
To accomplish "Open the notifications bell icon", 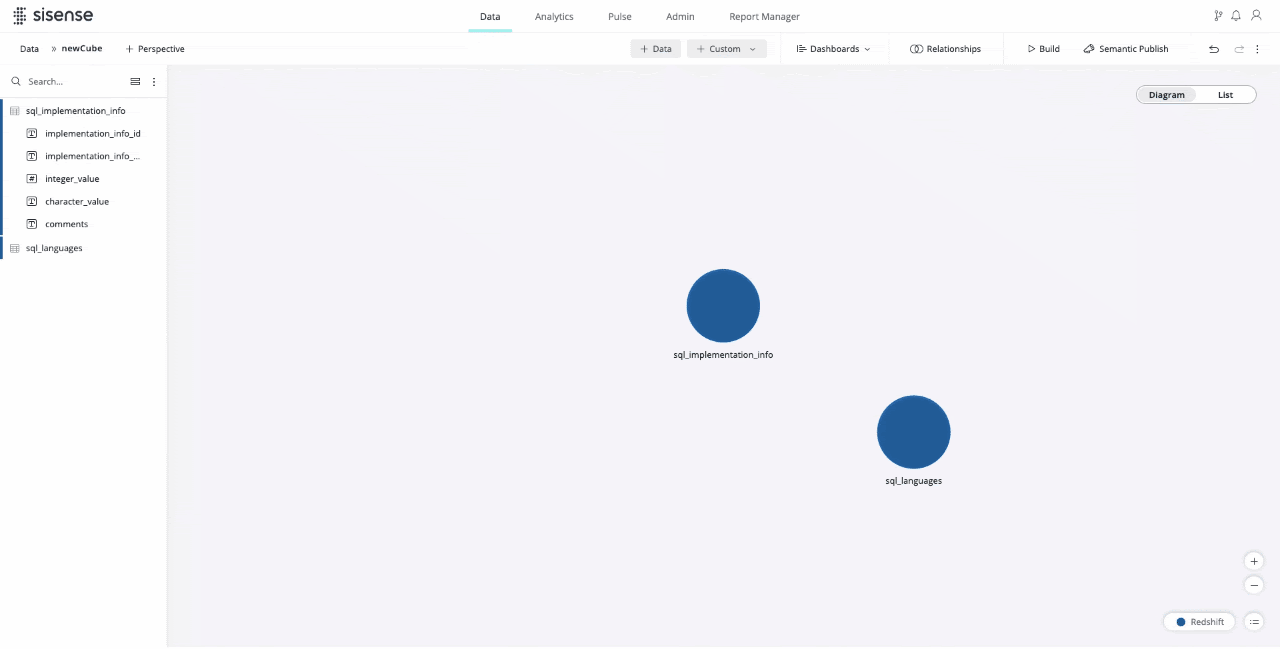I will click(1236, 16).
